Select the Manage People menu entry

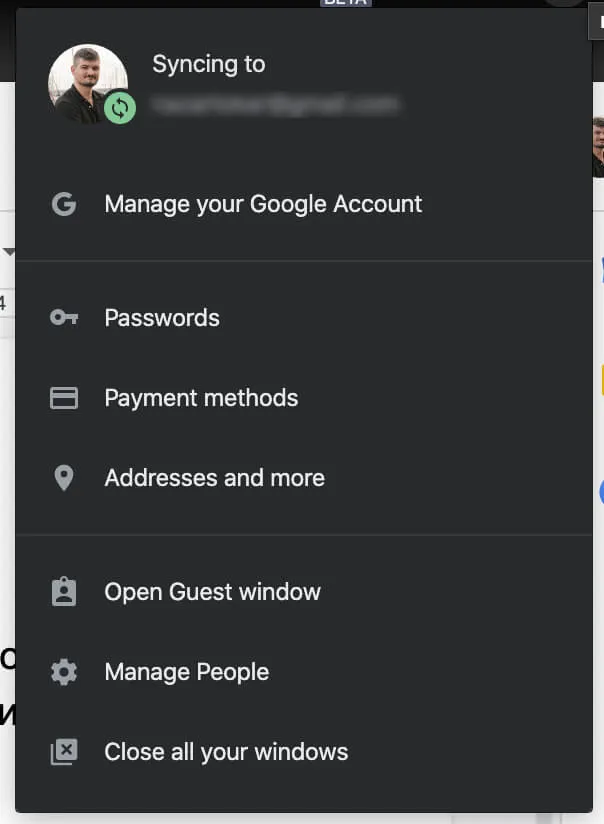pos(186,671)
